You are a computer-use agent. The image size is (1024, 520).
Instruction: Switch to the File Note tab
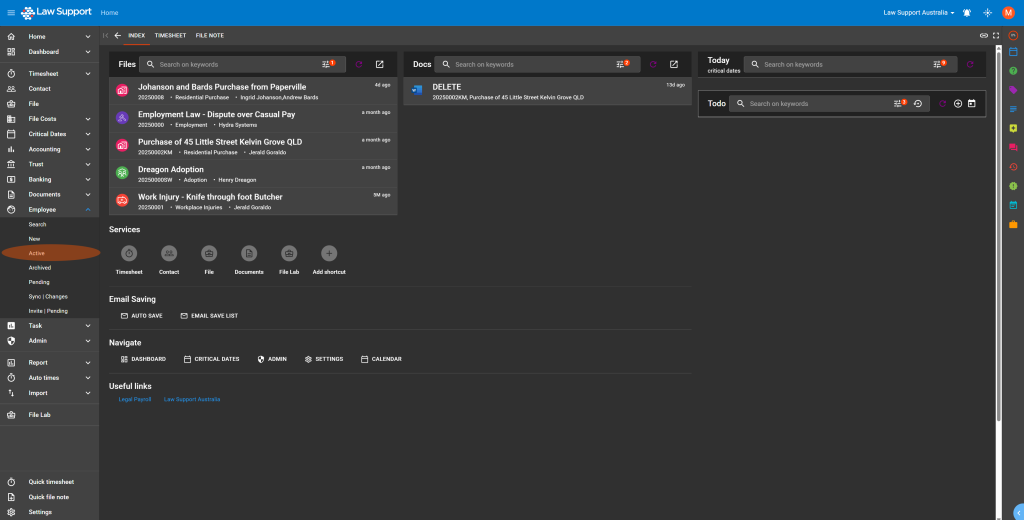click(x=209, y=35)
